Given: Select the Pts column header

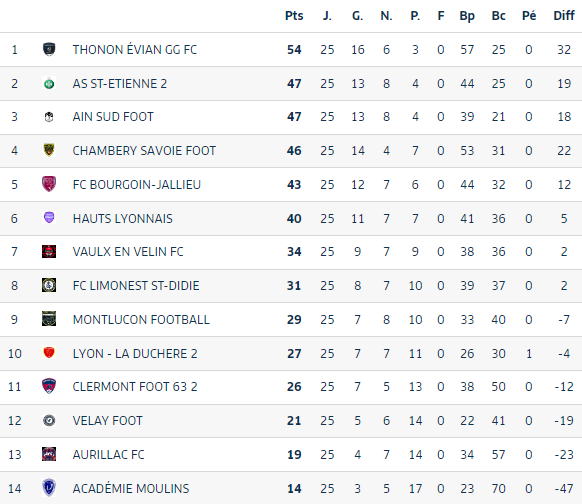Looking at the screenshot, I should (x=294, y=16).
